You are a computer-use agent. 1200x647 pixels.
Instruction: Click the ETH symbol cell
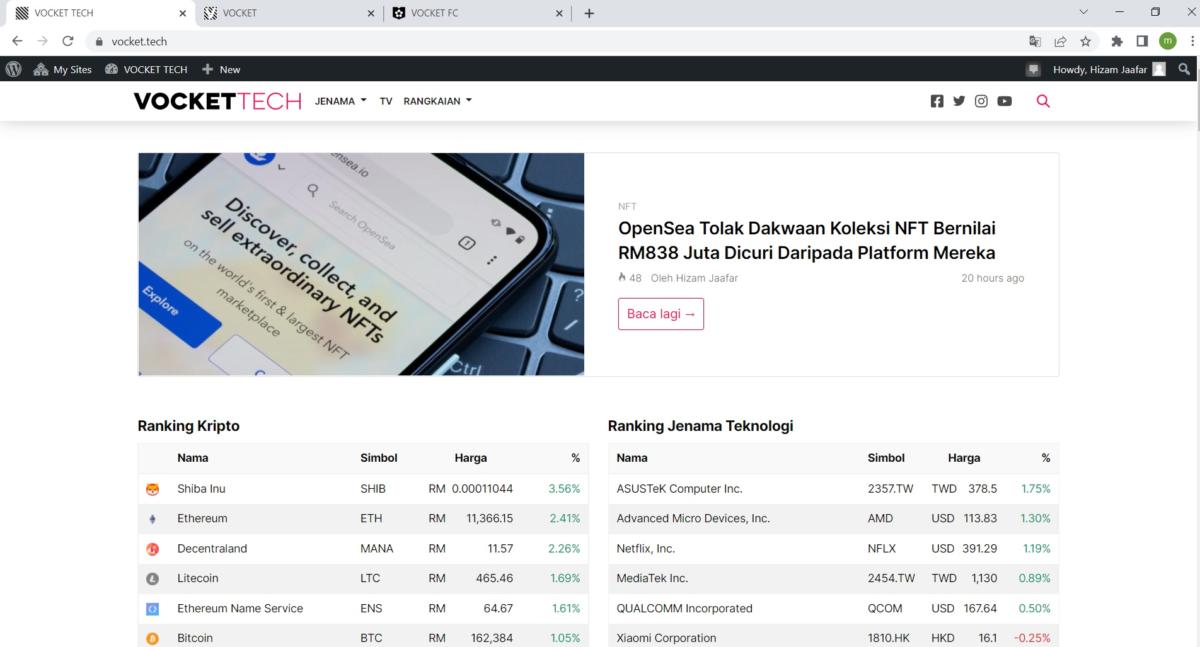(x=369, y=519)
